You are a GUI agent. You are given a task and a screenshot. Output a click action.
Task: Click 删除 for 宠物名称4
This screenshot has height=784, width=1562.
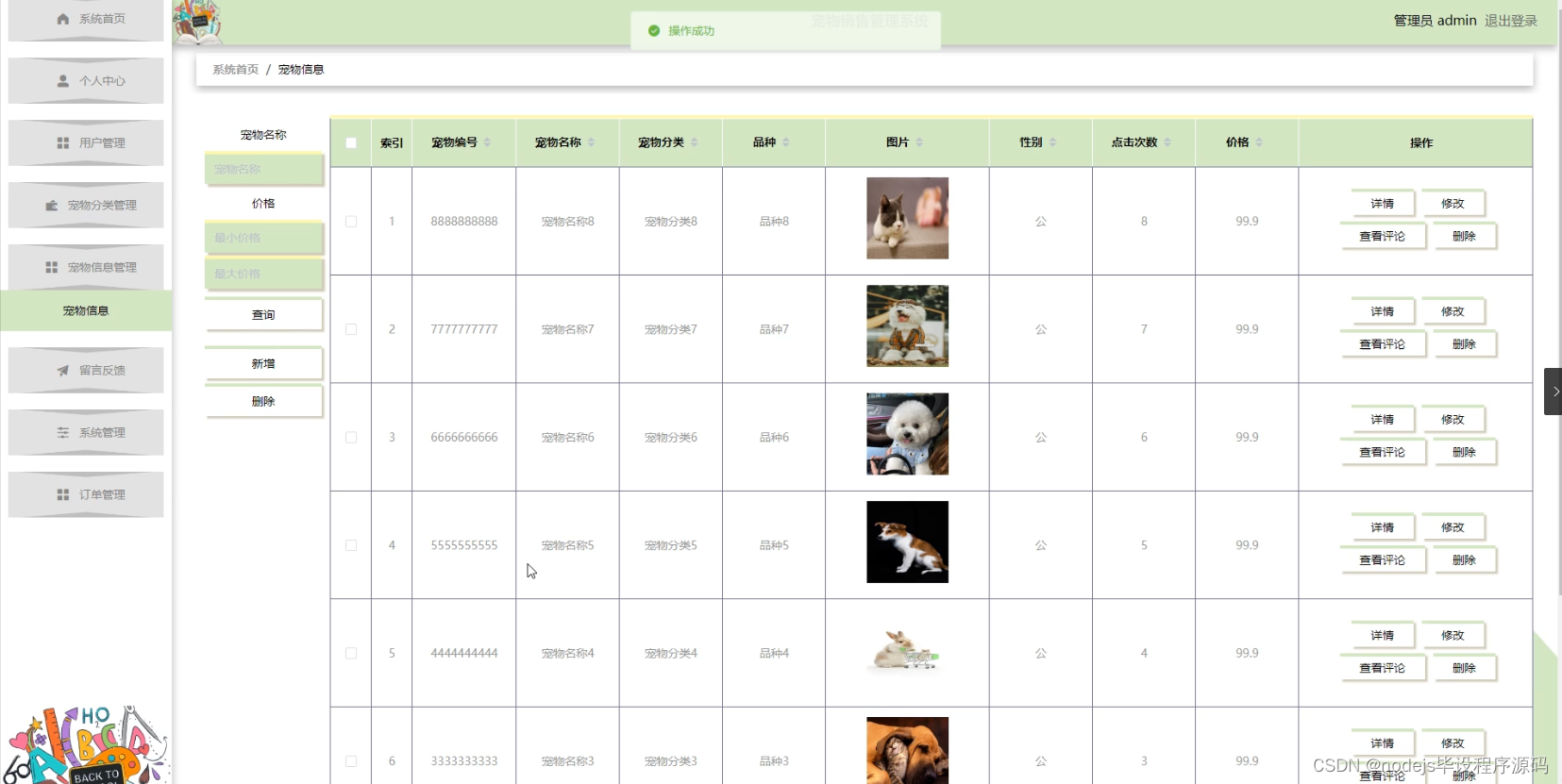tap(1464, 668)
